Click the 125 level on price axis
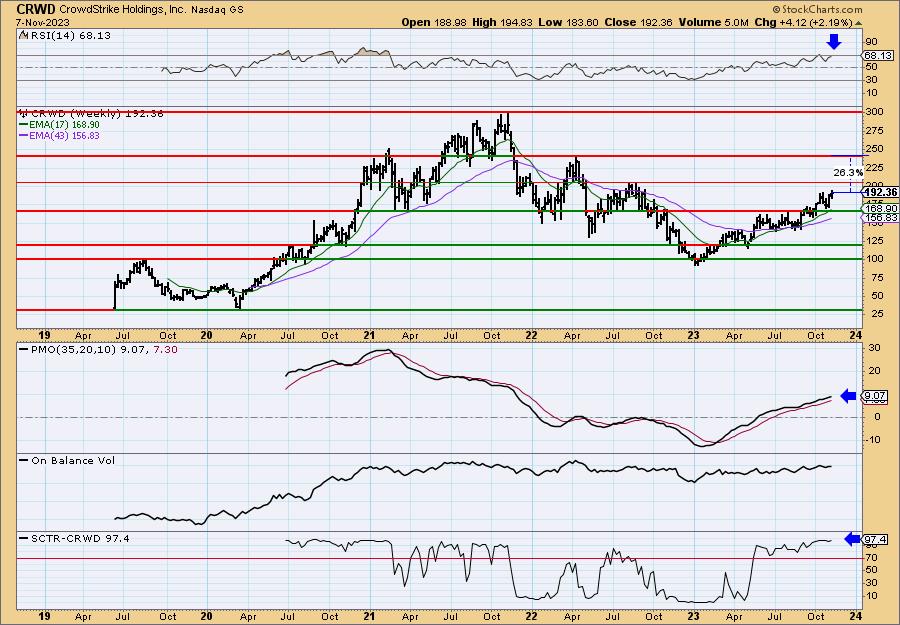 click(x=875, y=240)
